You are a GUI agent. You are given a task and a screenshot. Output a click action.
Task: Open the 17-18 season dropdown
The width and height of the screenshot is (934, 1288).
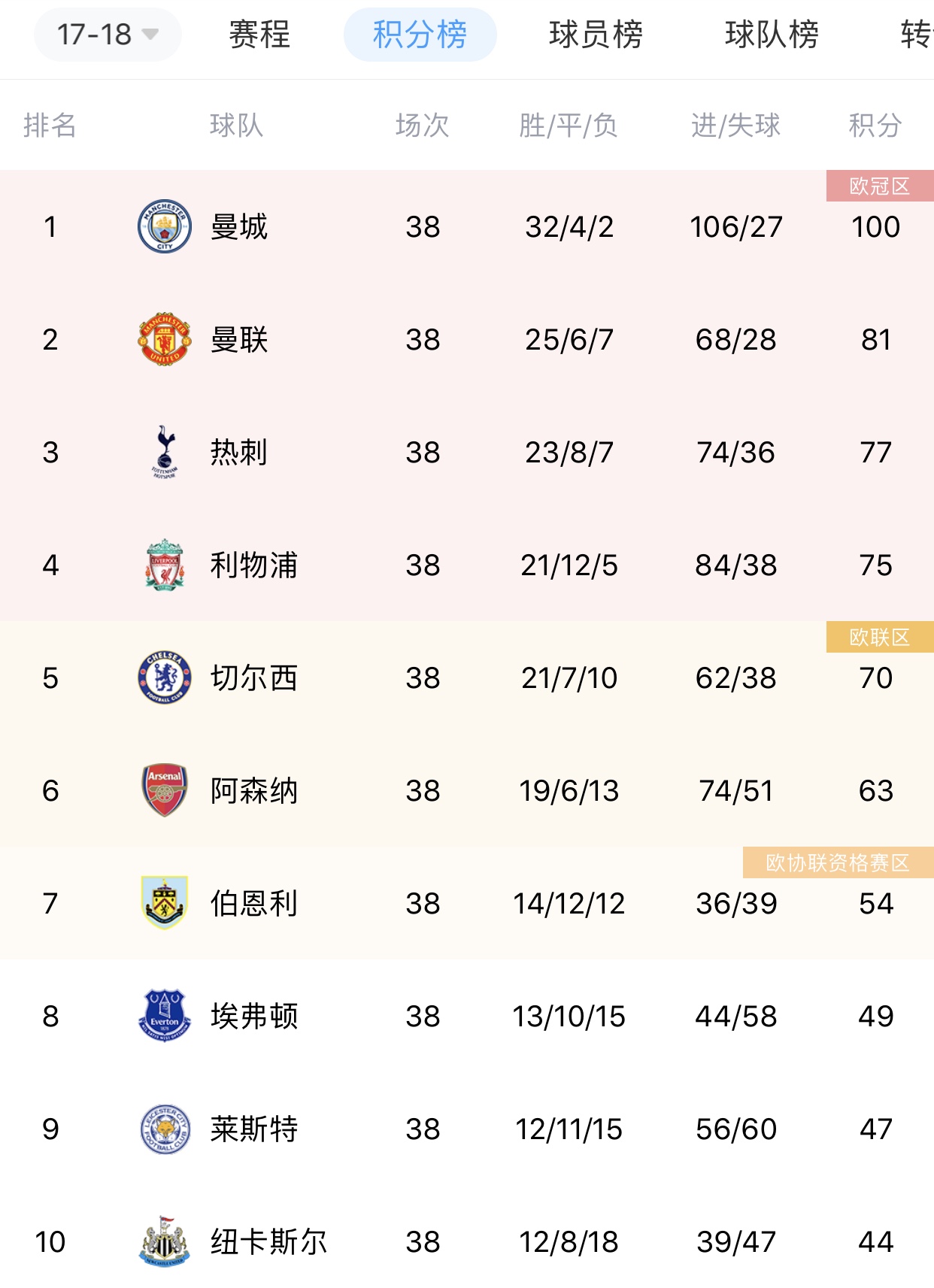(x=108, y=35)
